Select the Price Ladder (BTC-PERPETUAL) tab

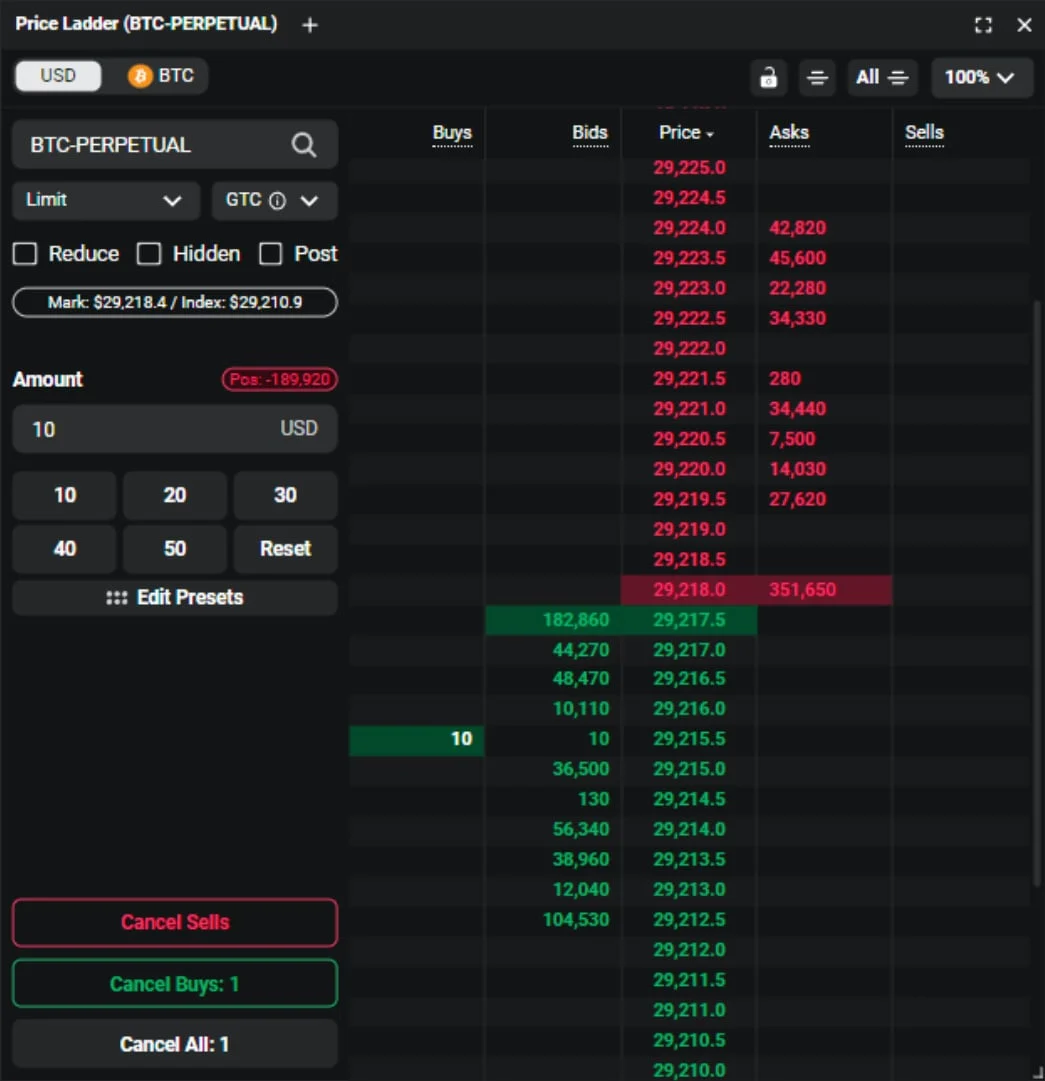tap(146, 23)
